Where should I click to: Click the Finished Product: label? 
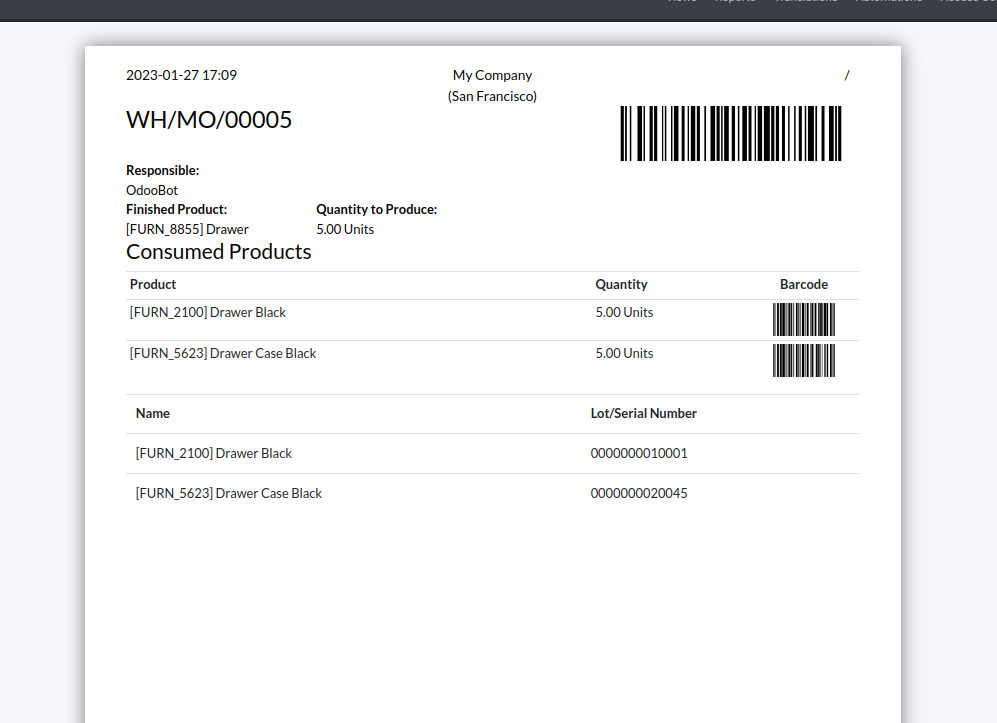coord(176,209)
